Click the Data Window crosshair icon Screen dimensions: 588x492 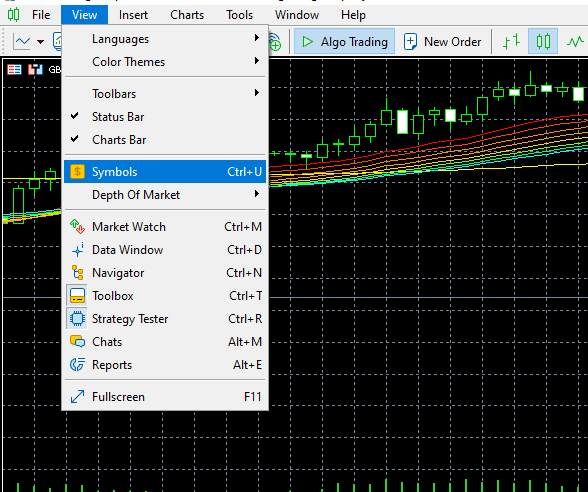pos(77,250)
